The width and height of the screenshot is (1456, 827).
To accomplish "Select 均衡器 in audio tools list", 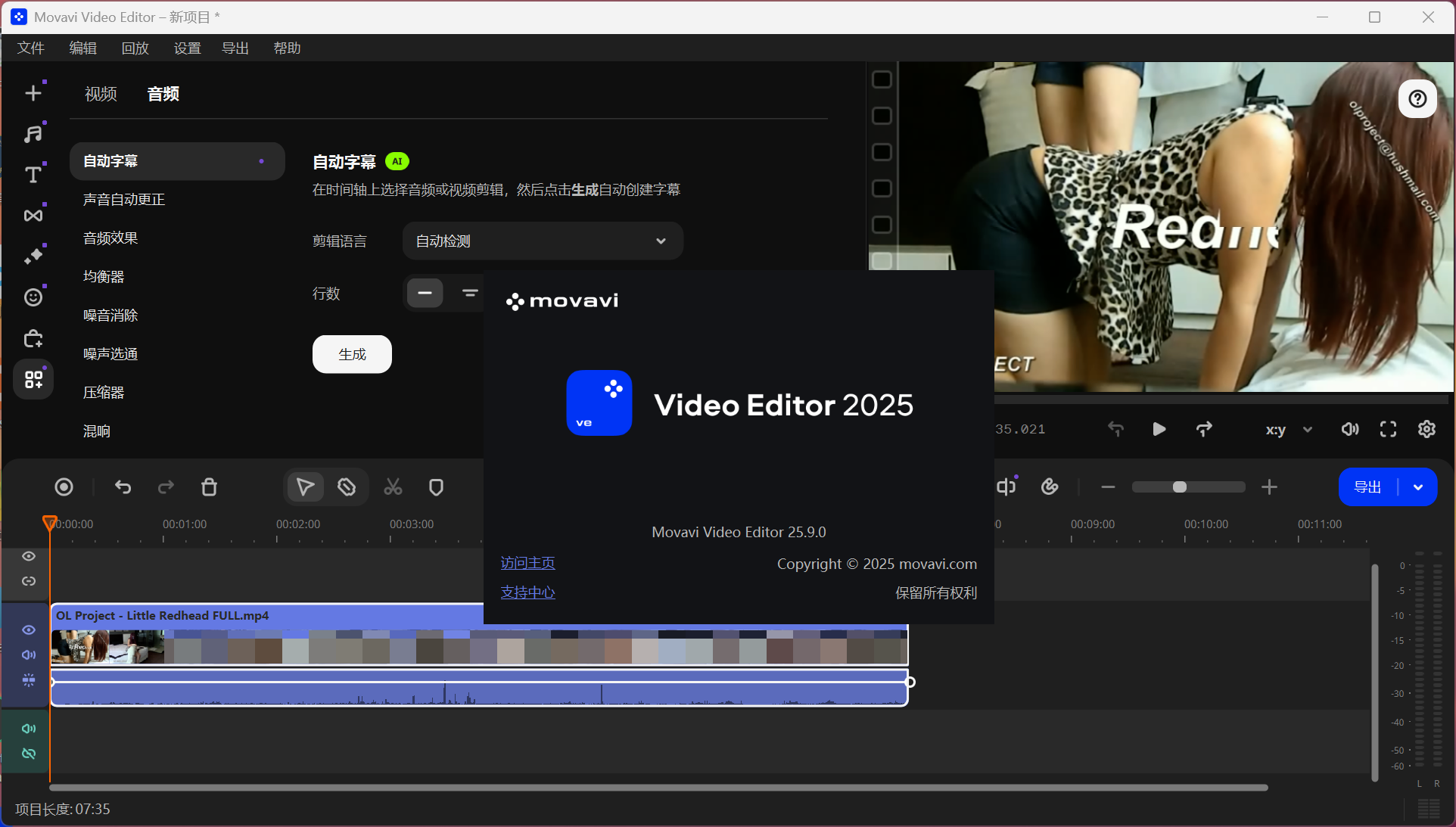I will (104, 277).
